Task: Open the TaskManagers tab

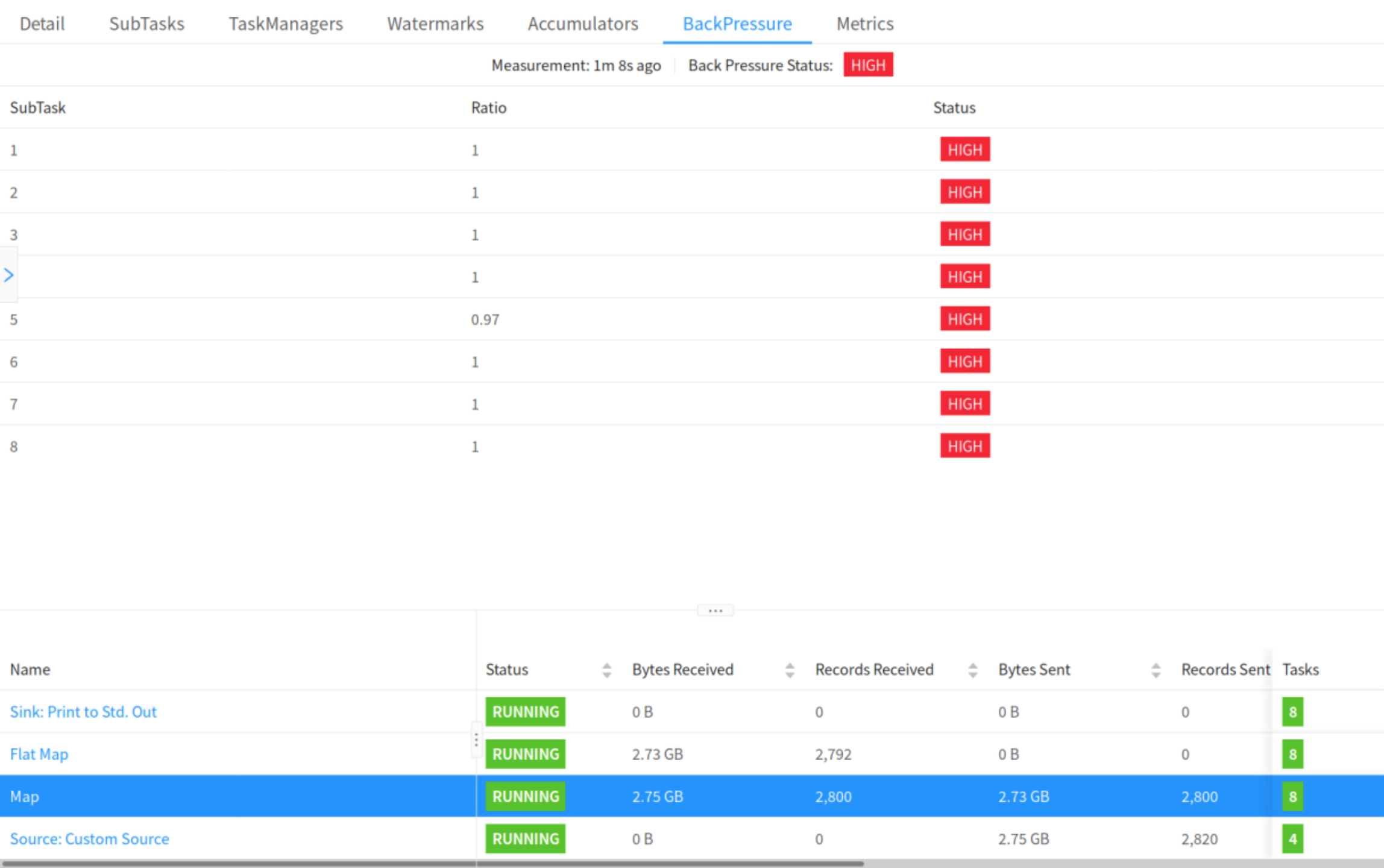Action: [x=285, y=24]
